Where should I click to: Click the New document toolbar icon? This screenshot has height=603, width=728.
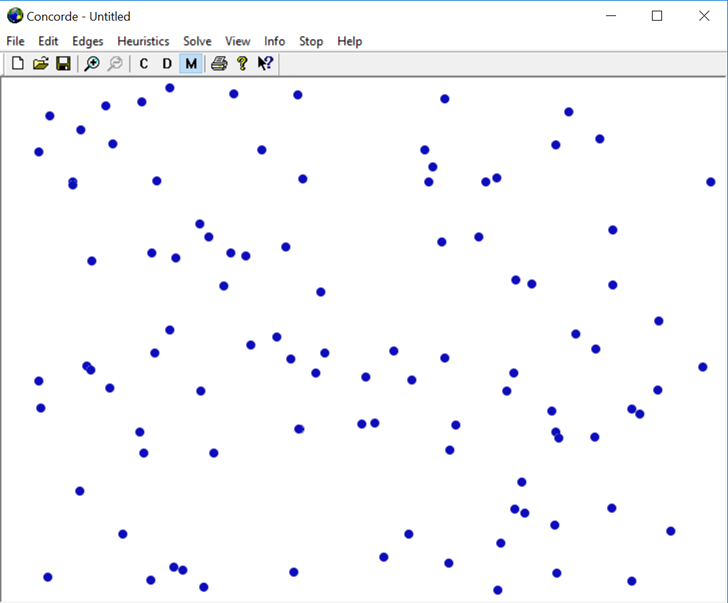[18, 63]
